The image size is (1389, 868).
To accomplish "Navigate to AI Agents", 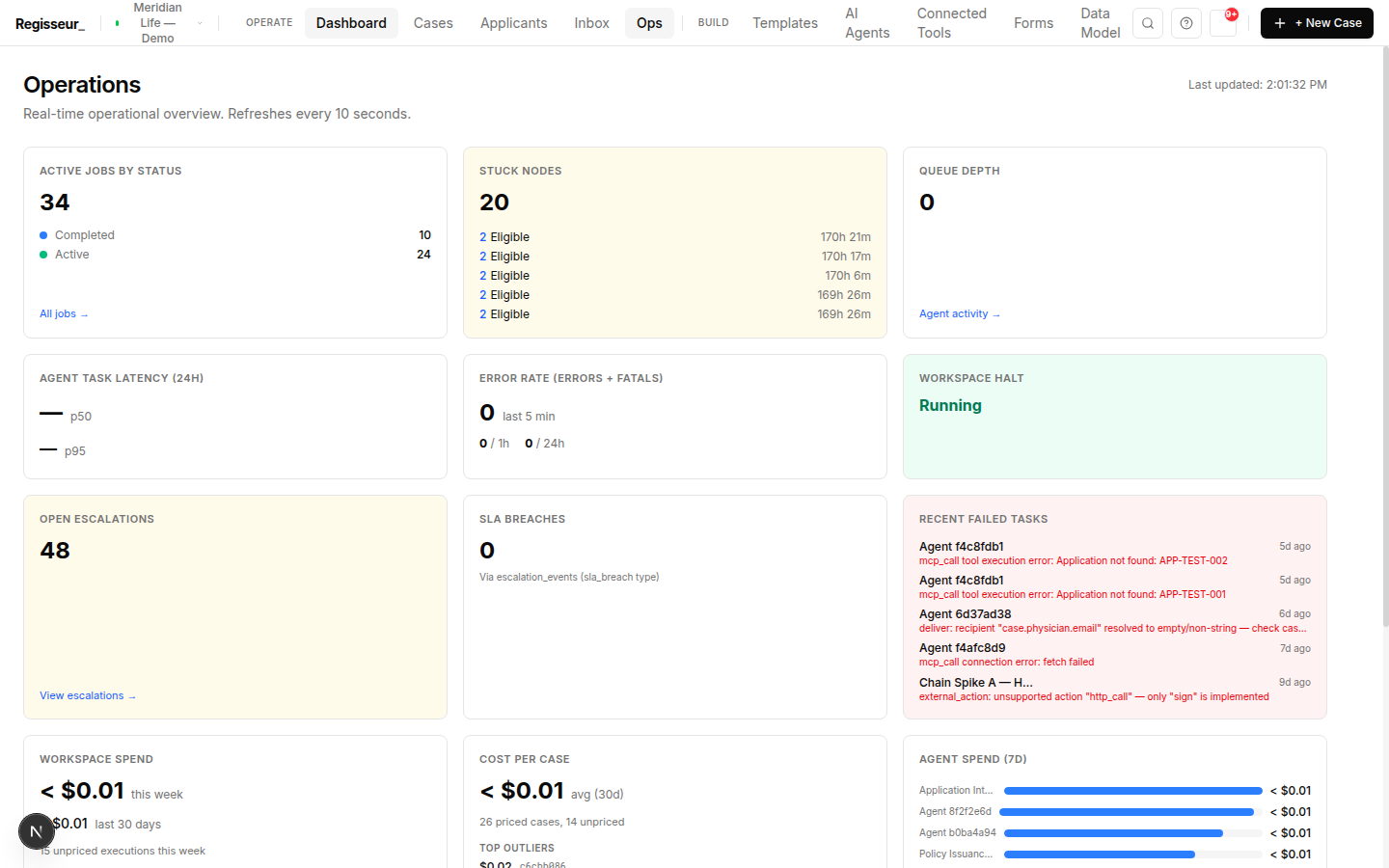I will click(867, 23).
